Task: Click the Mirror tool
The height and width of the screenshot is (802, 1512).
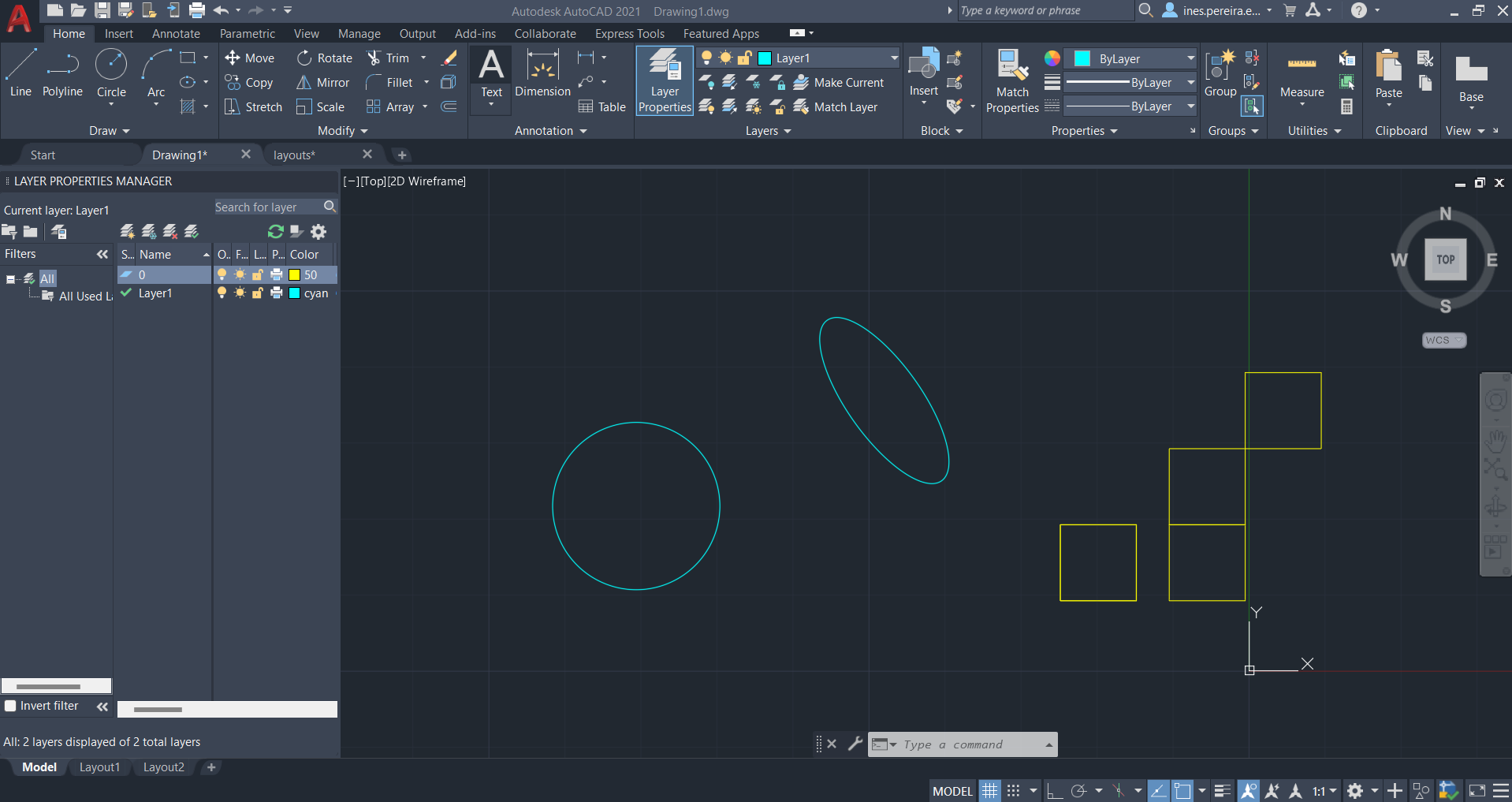Action: pos(322,83)
